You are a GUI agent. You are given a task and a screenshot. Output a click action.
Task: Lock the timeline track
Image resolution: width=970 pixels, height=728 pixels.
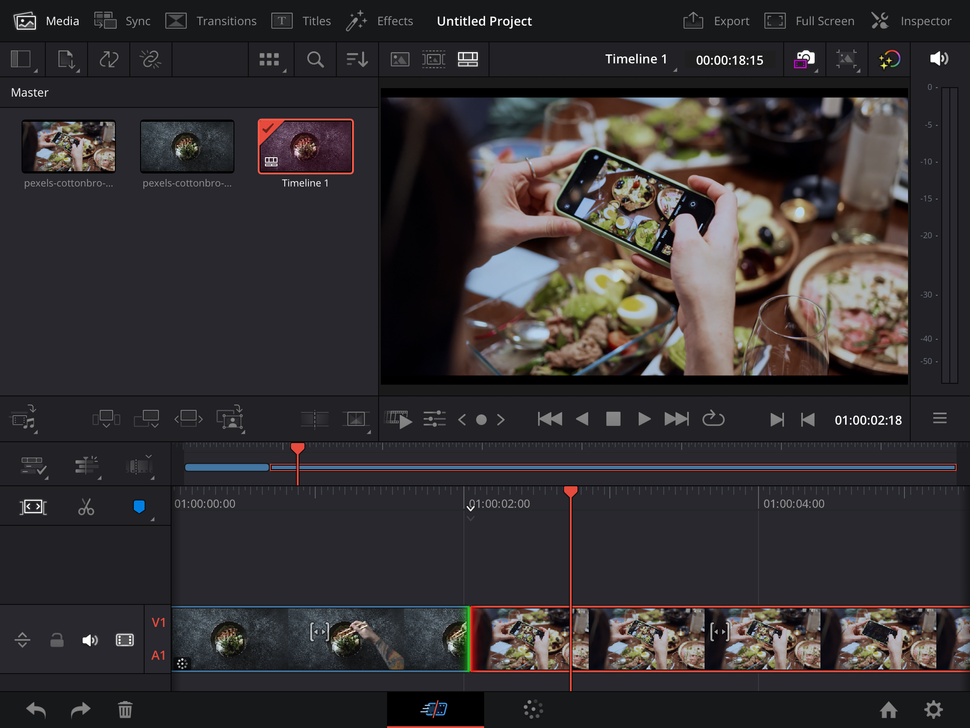[x=56, y=639]
